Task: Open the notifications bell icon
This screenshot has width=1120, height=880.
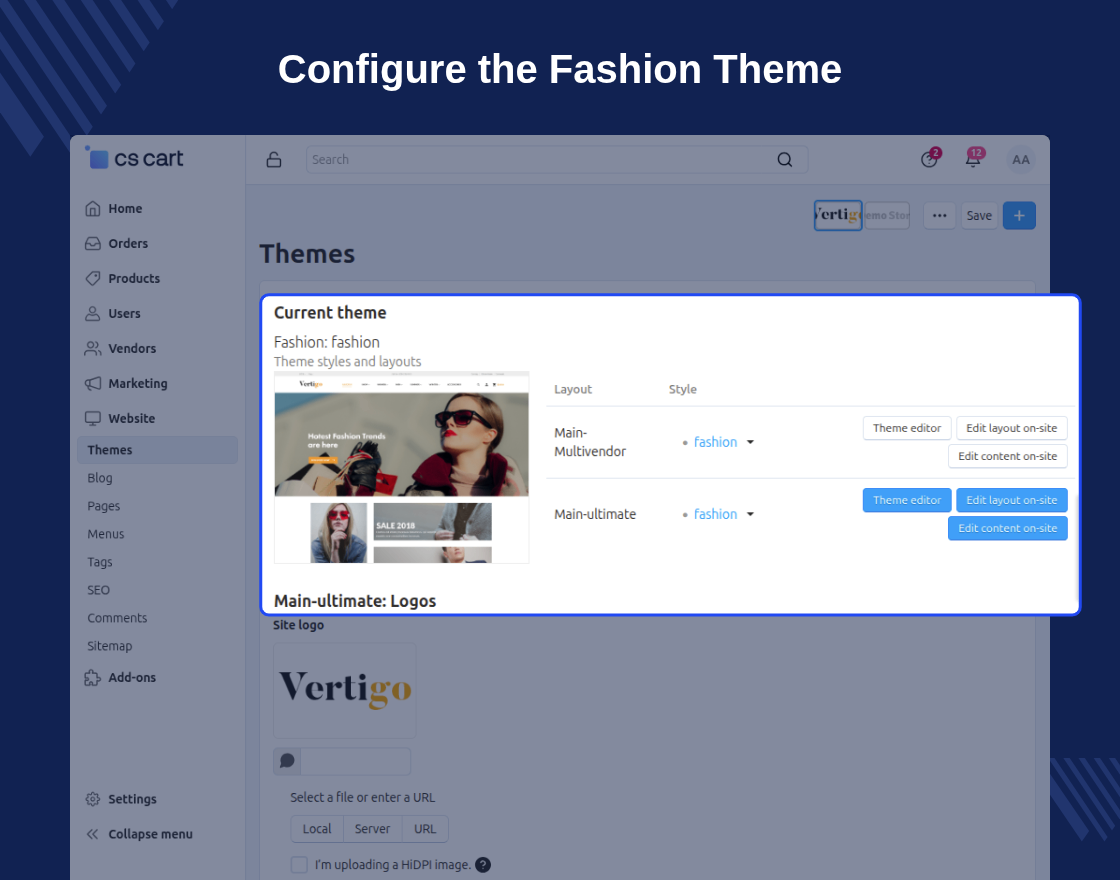Action: 973,159
